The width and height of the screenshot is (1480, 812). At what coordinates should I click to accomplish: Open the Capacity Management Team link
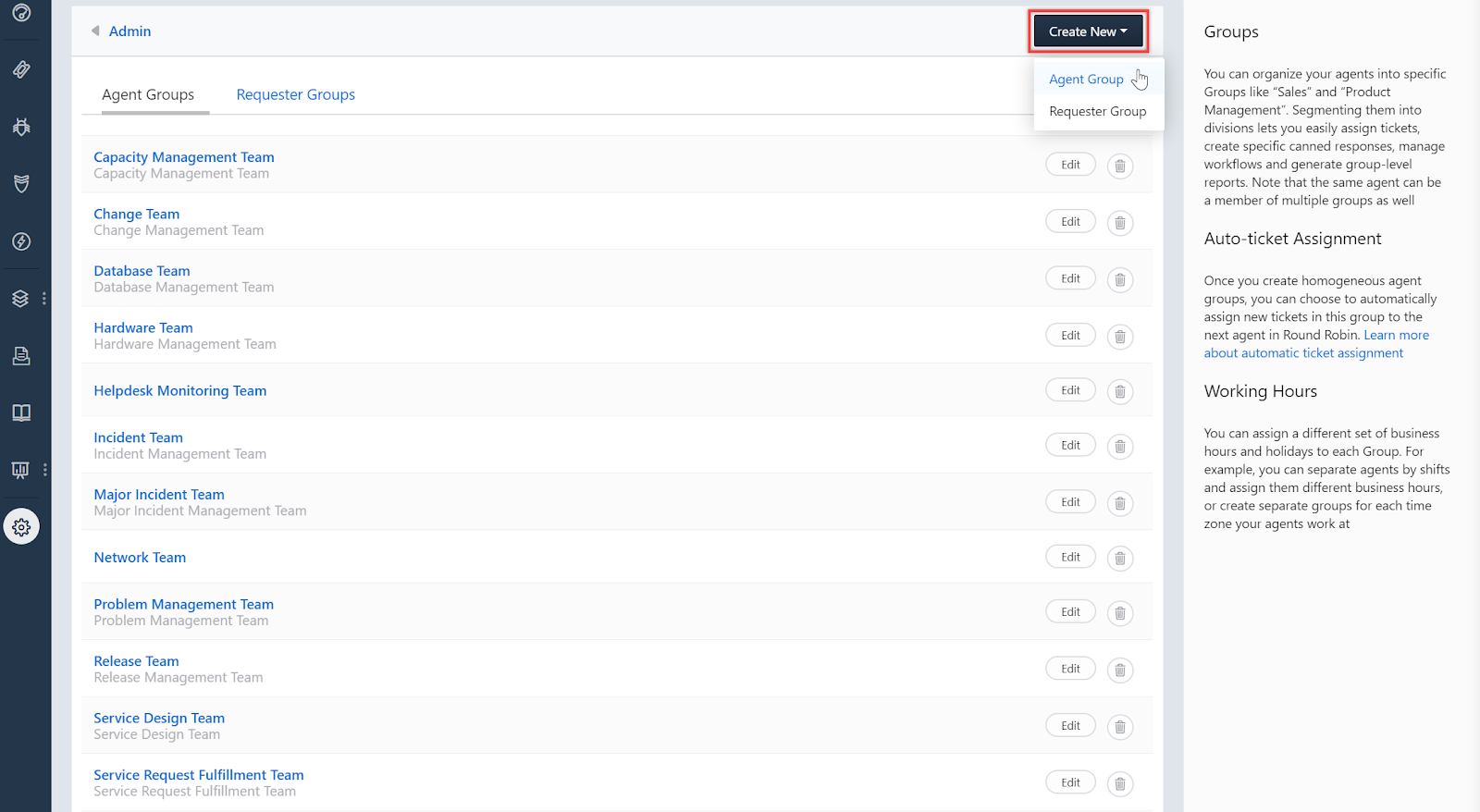tap(184, 157)
